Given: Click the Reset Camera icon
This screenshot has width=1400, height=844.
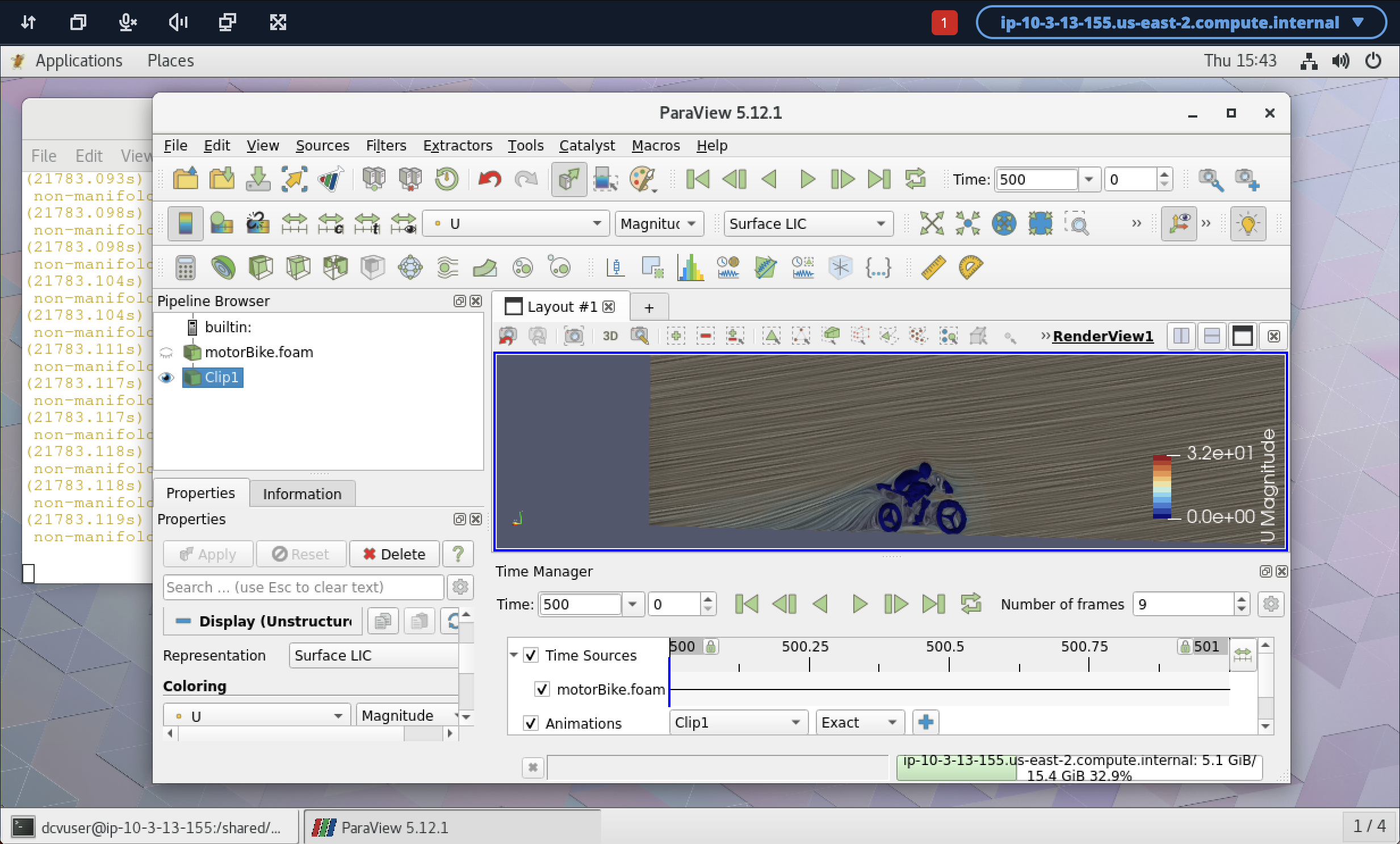Looking at the screenshot, I should [931, 223].
